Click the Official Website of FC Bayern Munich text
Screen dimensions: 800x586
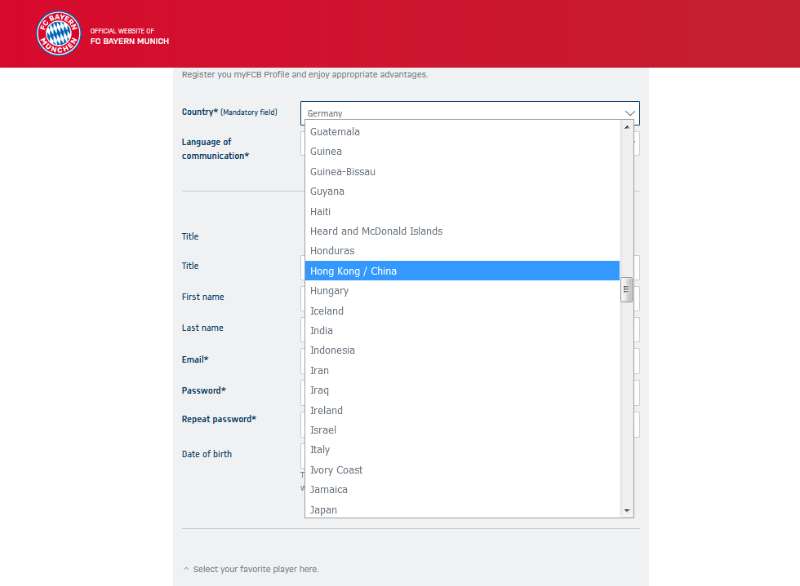[x=130, y=36]
